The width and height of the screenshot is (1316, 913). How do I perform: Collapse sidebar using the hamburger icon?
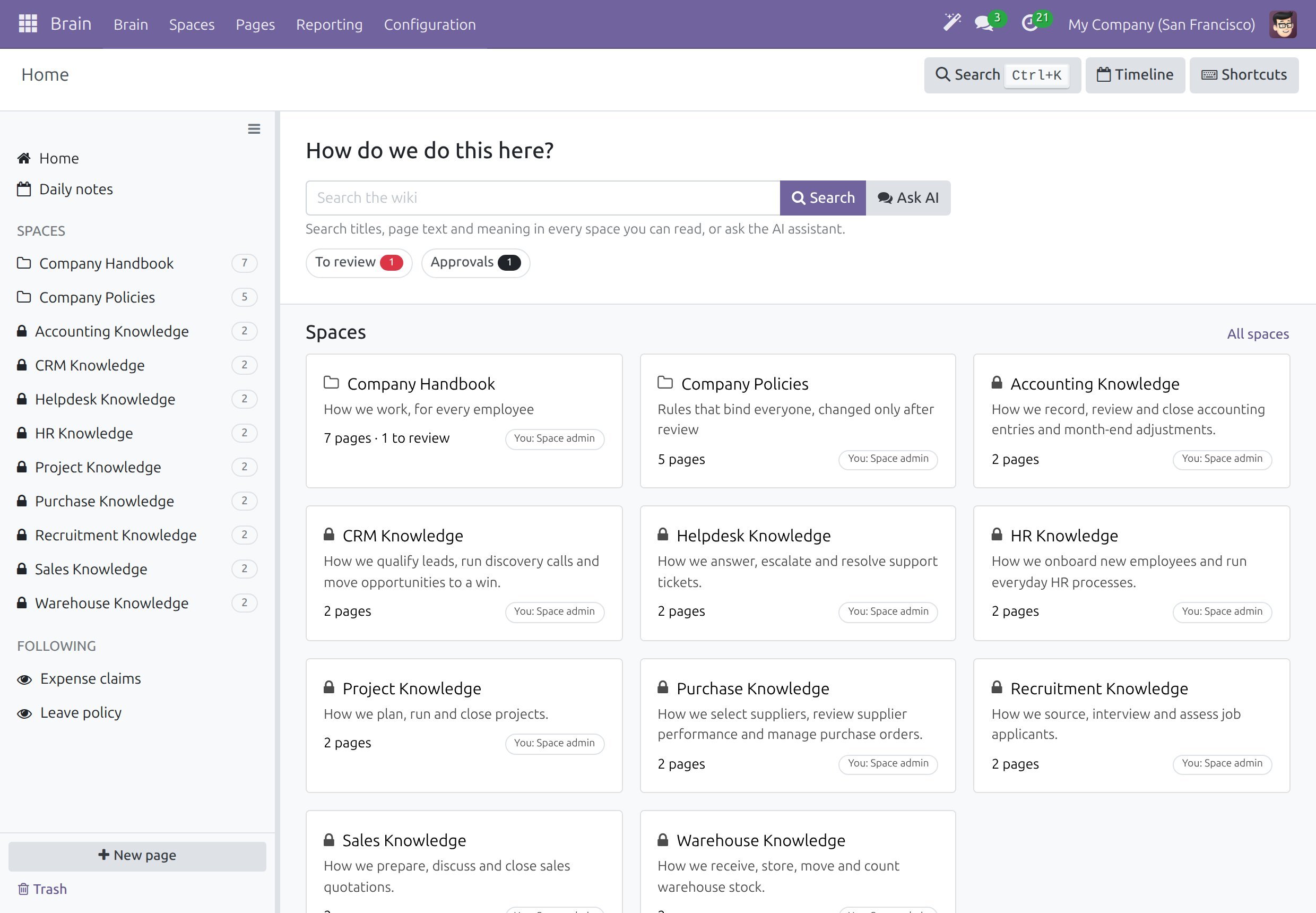click(x=254, y=128)
